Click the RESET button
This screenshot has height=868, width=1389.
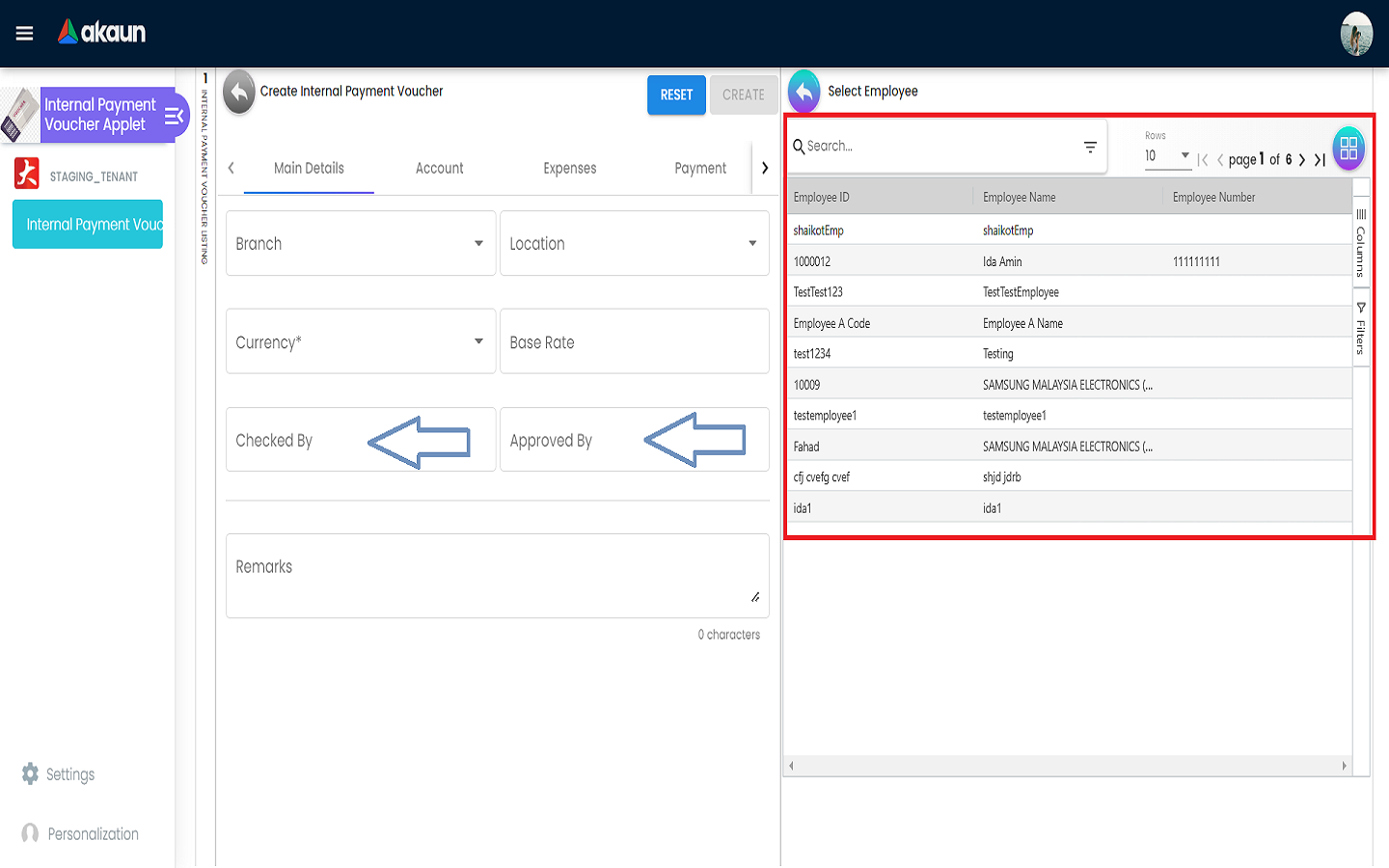click(676, 95)
